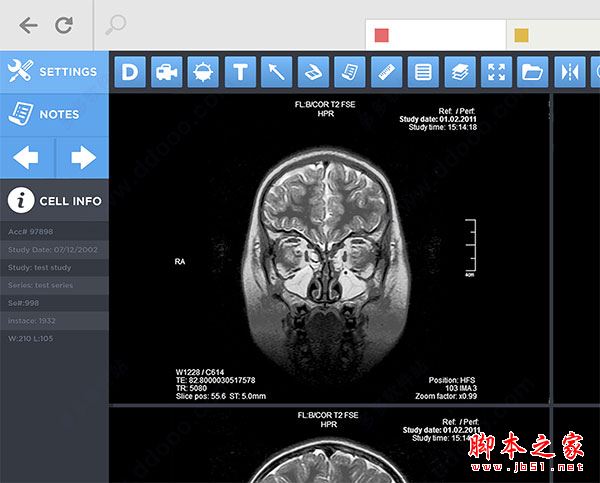
Task: Click the Study Date: 07/12/2002 row
Action: tap(54, 250)
